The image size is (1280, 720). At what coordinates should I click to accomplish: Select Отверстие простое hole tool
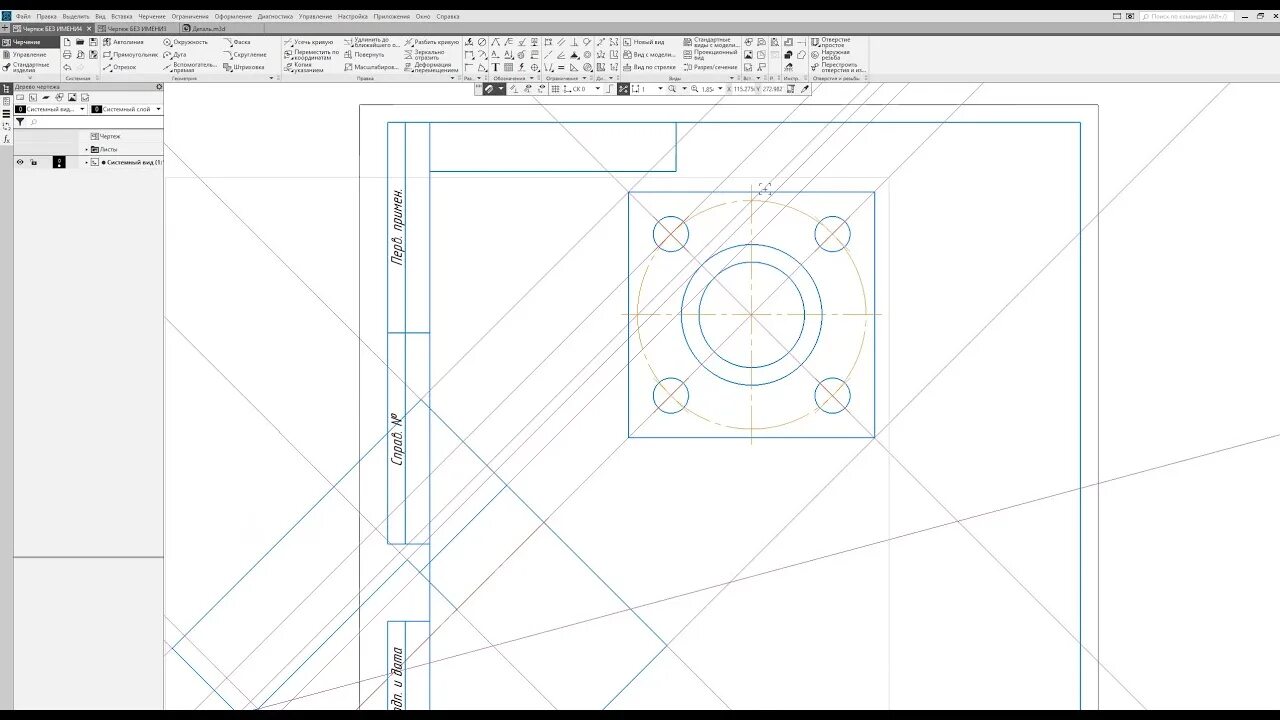[832, 42]
